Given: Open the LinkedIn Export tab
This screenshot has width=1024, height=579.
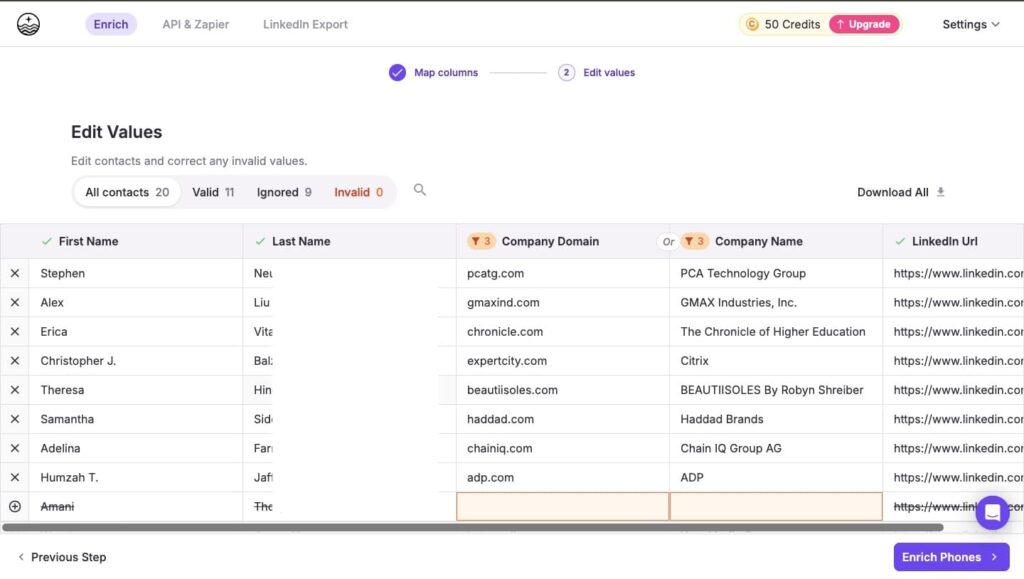Looking at the screenshot, I should pos(305,24).
